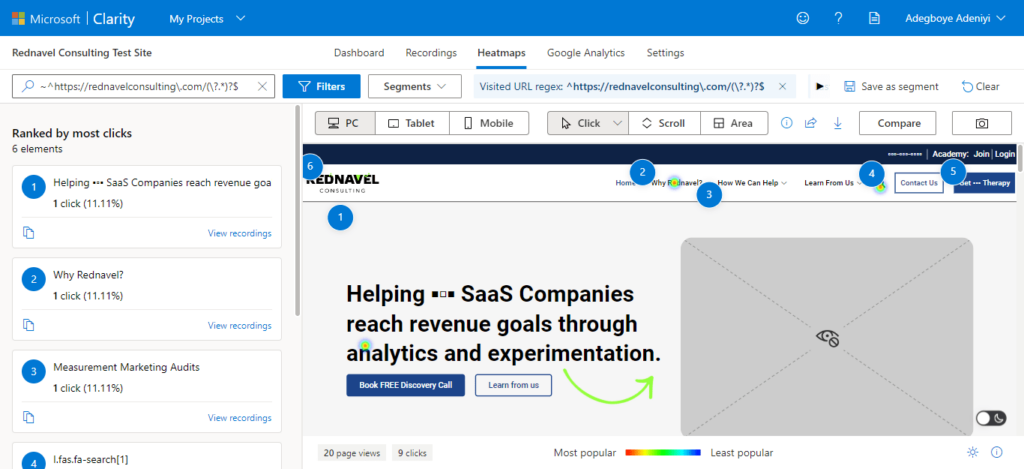Click Home in the site navigation
This screenshot has height=469, width=1024.
pos(625,183)
